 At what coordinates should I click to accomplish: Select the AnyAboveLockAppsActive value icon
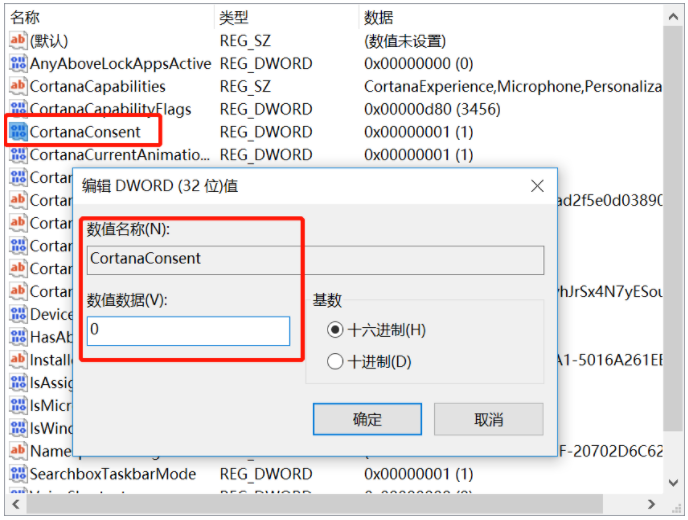18,63
